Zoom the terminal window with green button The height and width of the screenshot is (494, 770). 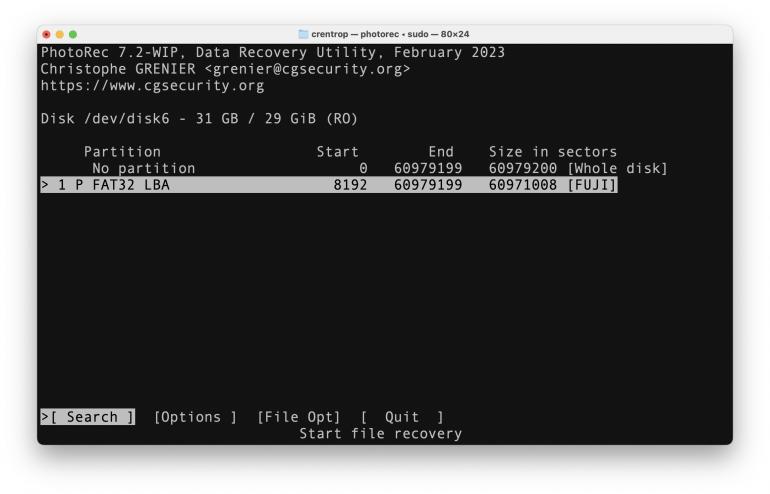tap(73, 34)
